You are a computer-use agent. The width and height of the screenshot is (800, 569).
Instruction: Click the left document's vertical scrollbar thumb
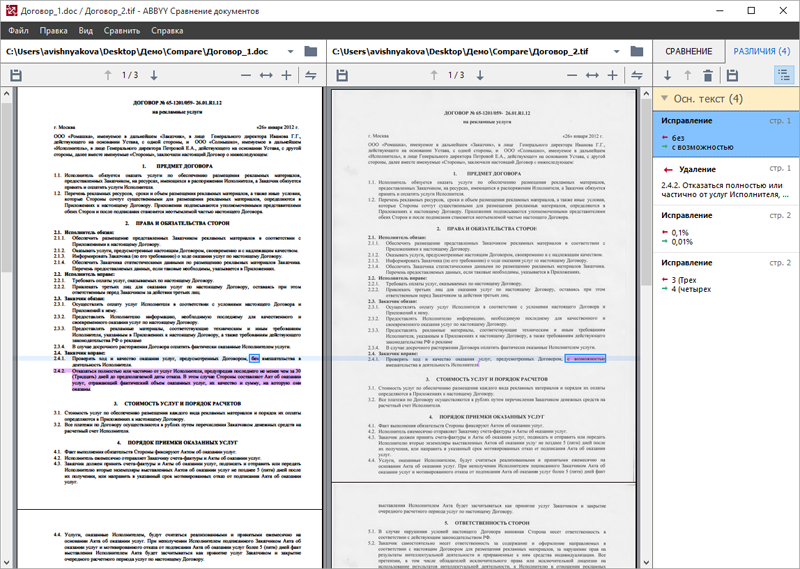(6, 186)
